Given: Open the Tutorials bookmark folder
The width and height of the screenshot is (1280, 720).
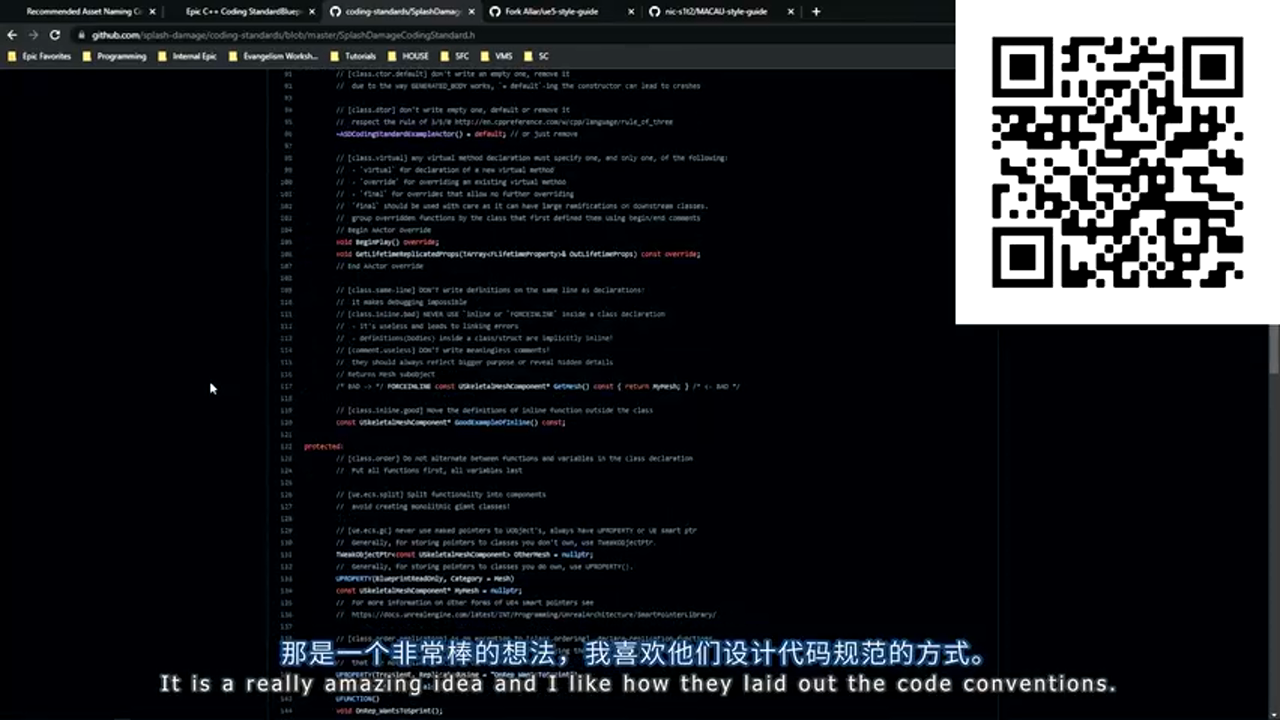Looking at the screenshot, I should click(354, 57).
